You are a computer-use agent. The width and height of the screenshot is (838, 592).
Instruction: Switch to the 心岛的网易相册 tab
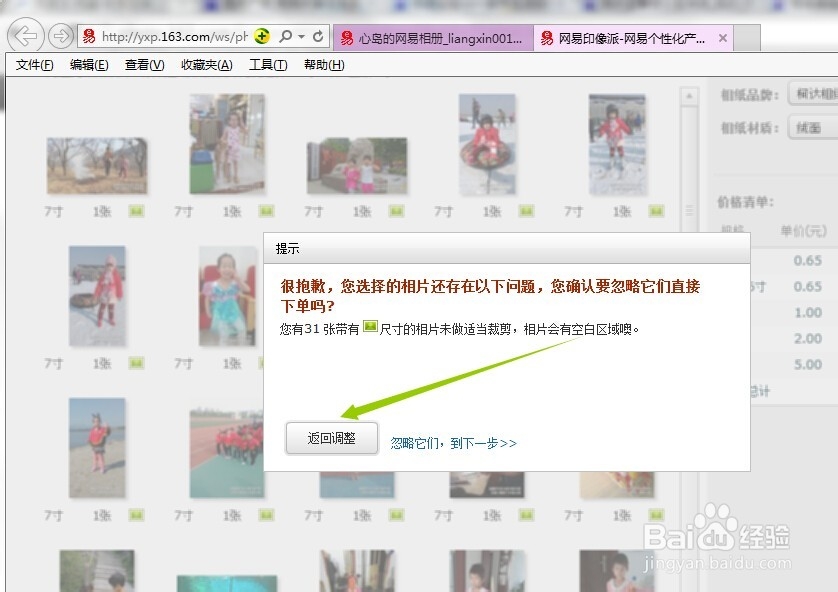[x=433, y=38]
